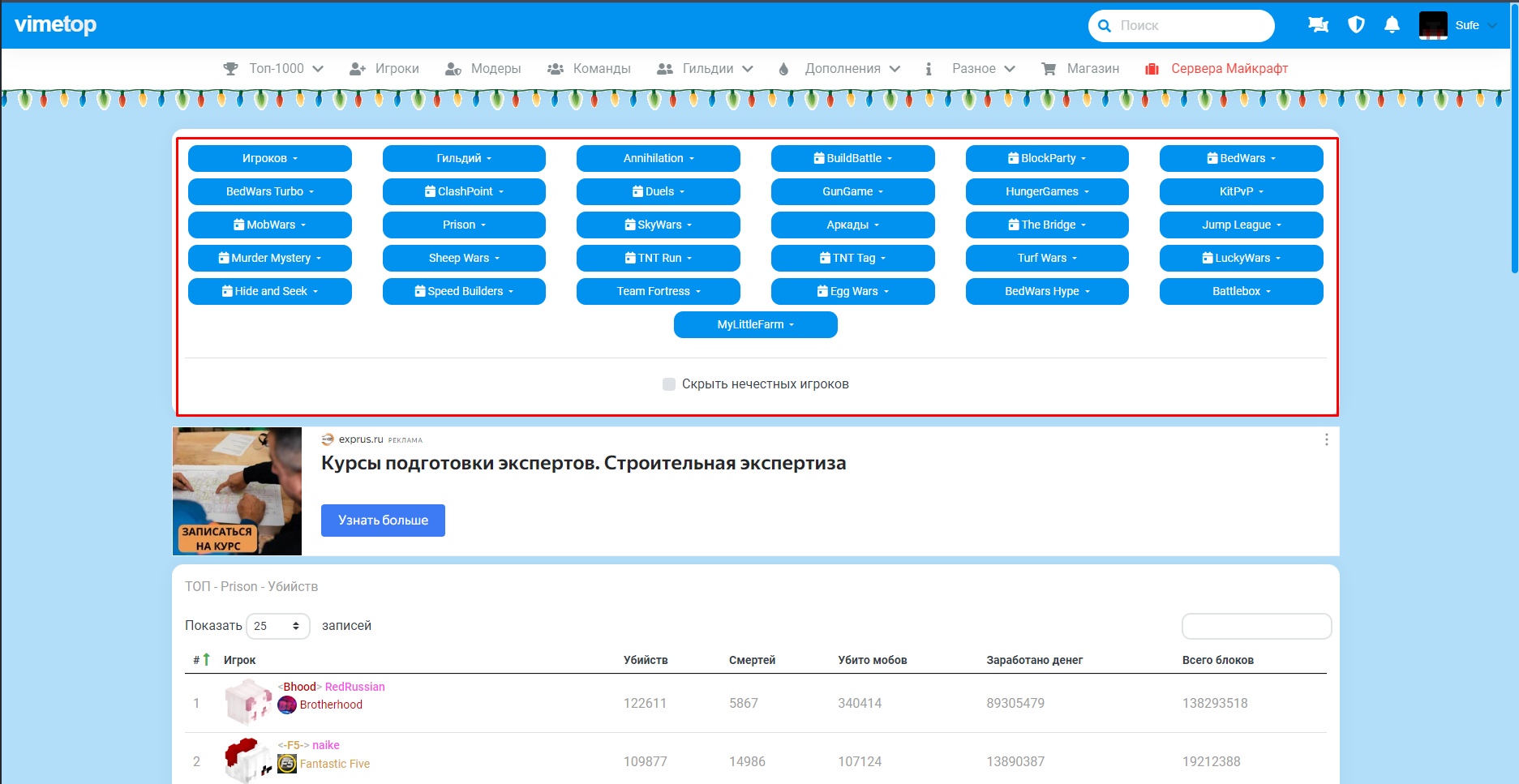1519x784 pixels.
Task: Click the Sufe user avatar
Action: click(x=1433, y=25)
